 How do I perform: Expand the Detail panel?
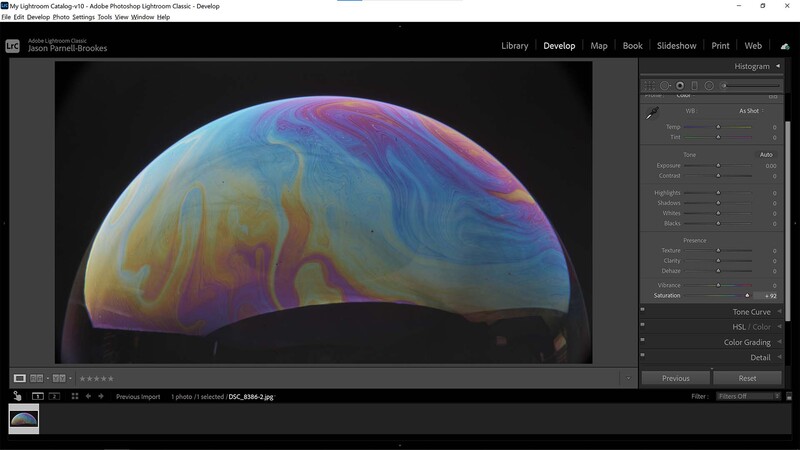779,357
